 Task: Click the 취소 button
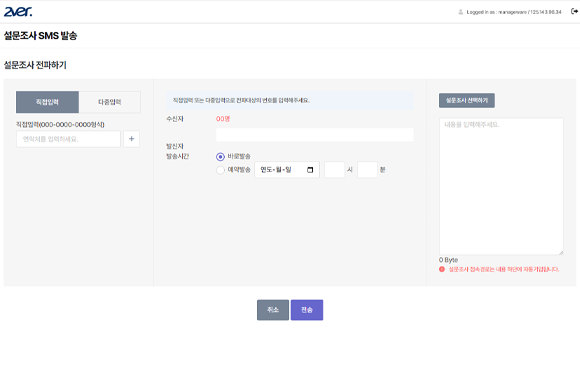coord(273,310)
